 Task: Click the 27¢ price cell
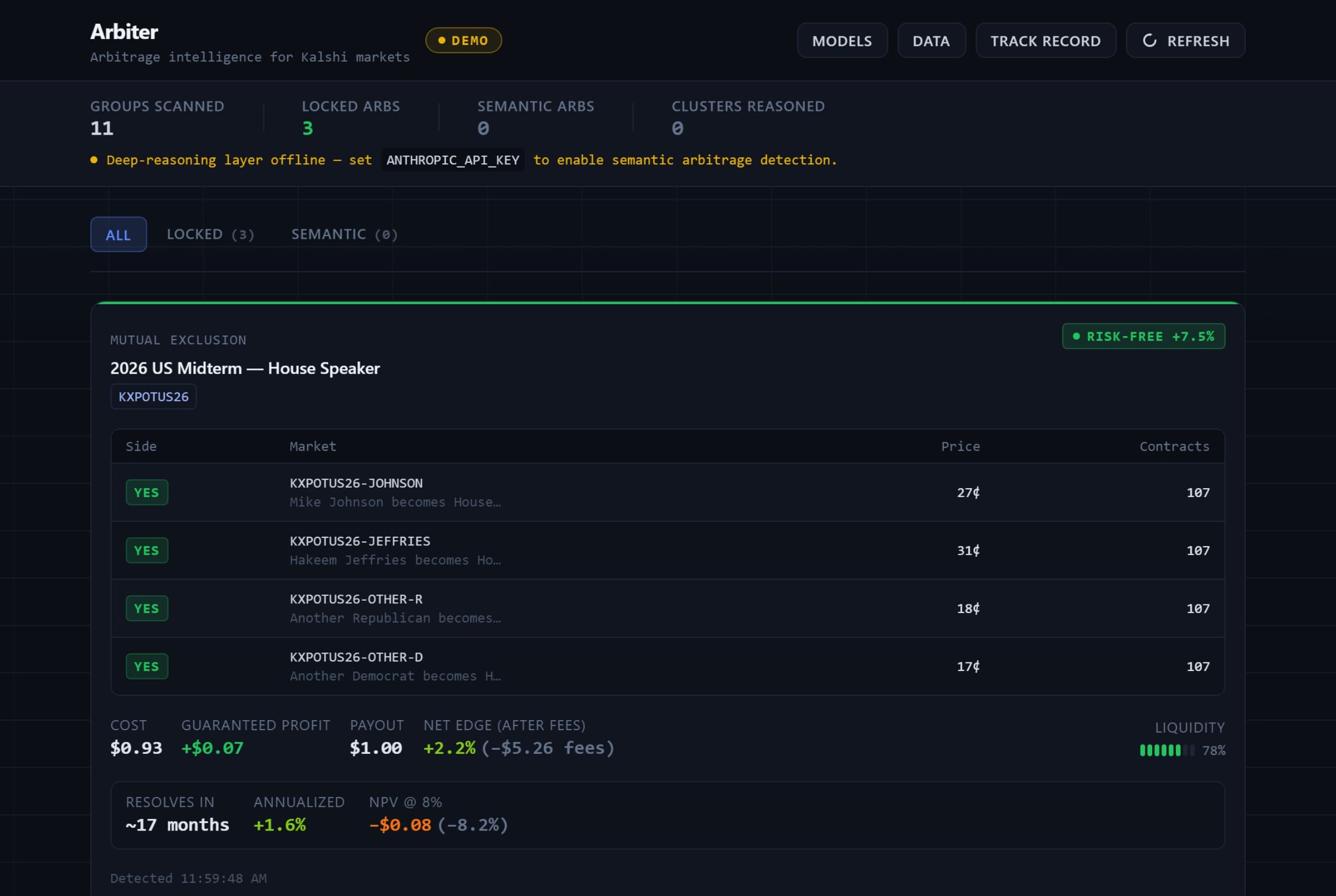(x=968, y=492)
